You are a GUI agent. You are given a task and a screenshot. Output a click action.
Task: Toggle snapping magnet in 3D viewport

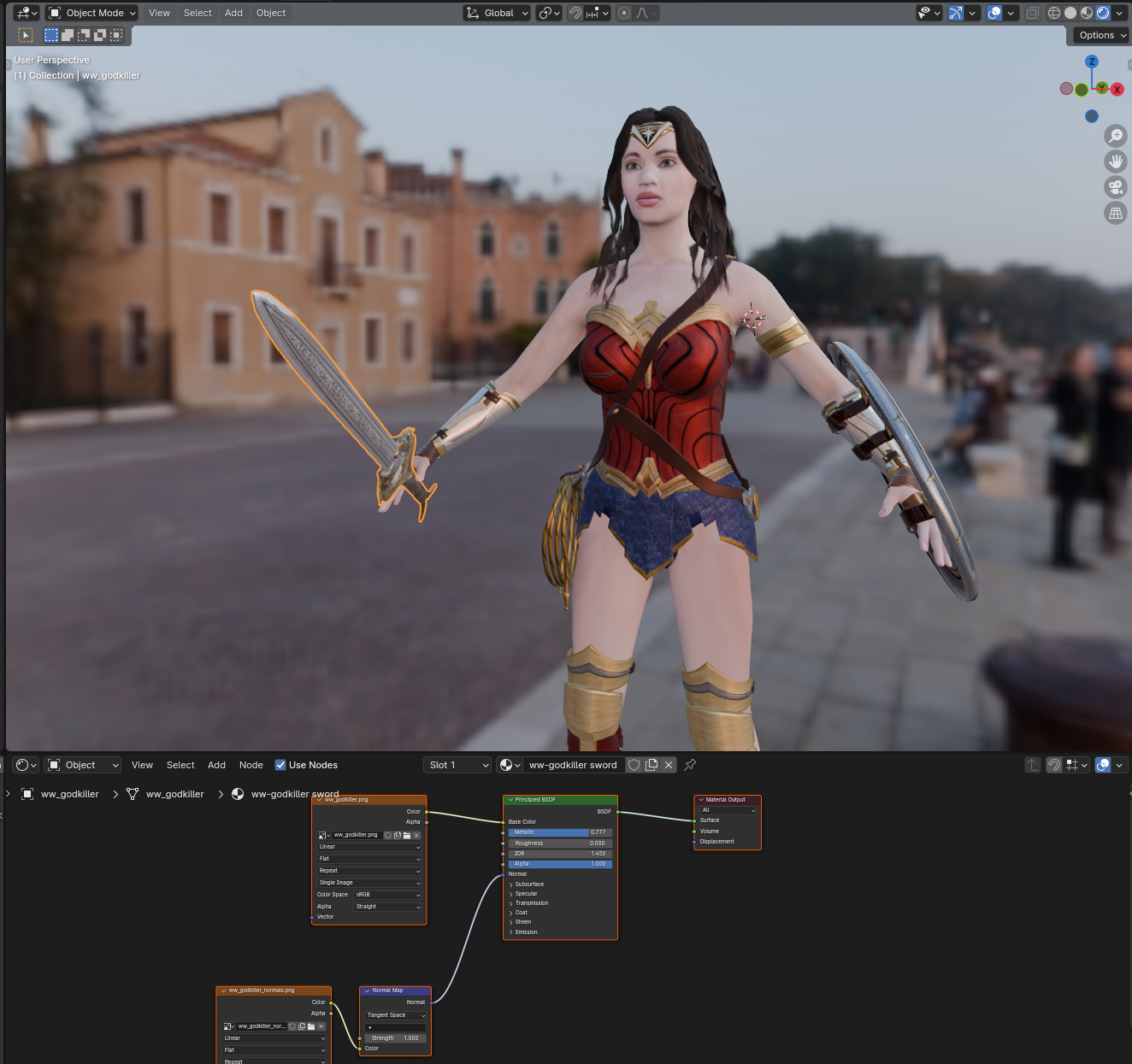(x=575, y=13)
